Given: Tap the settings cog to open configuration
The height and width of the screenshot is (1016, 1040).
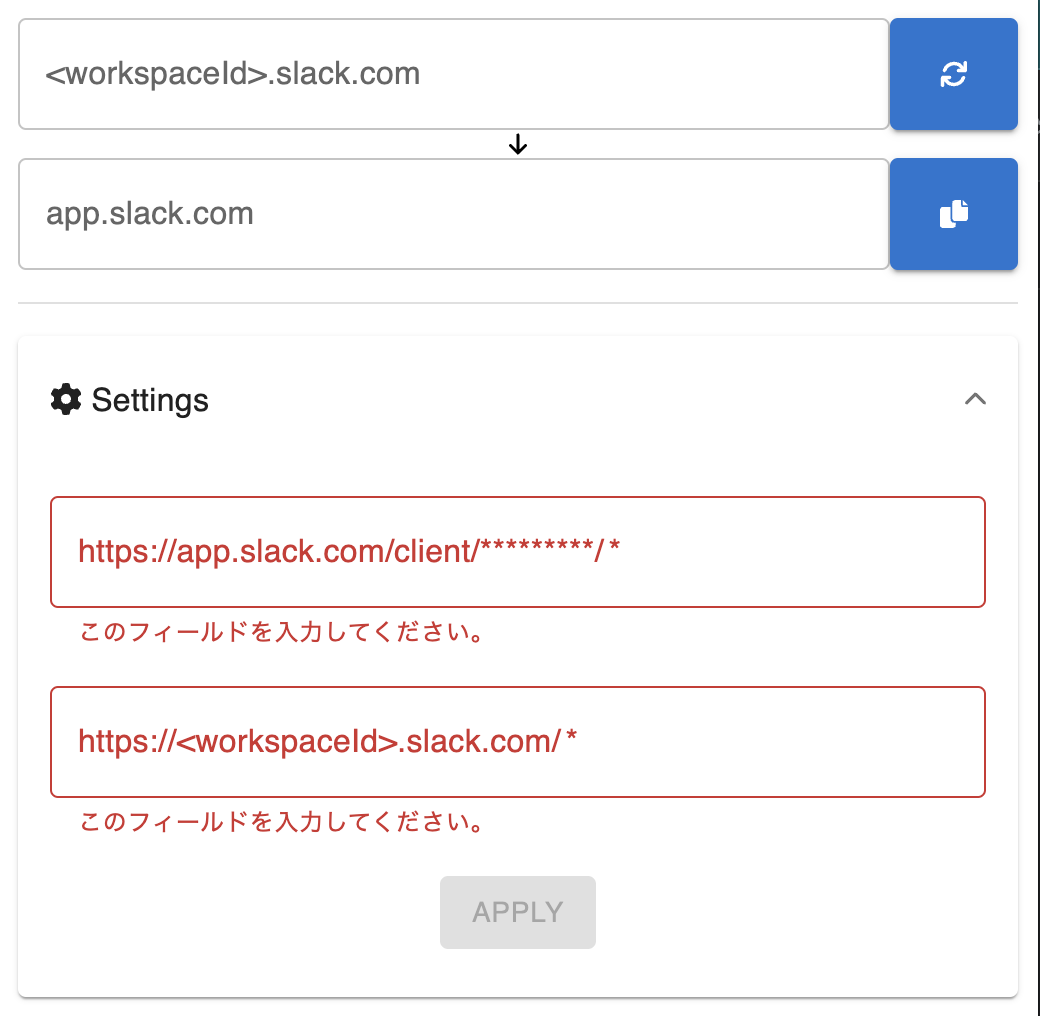Looking at the screenshot, I should pyautogui.click(x=65, y=399).
